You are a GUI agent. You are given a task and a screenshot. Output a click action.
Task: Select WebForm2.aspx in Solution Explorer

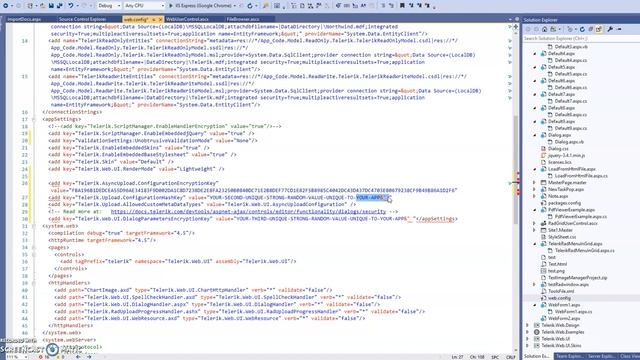pos(564,318)
